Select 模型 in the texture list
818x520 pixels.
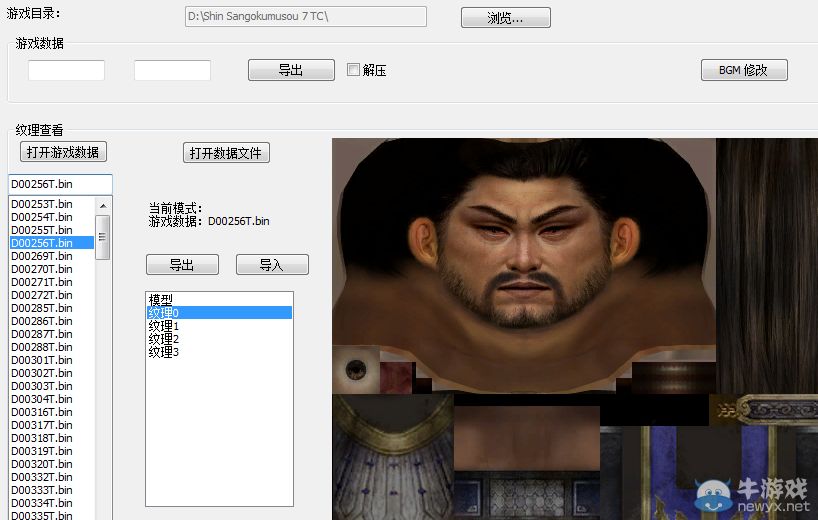(219, 299)
